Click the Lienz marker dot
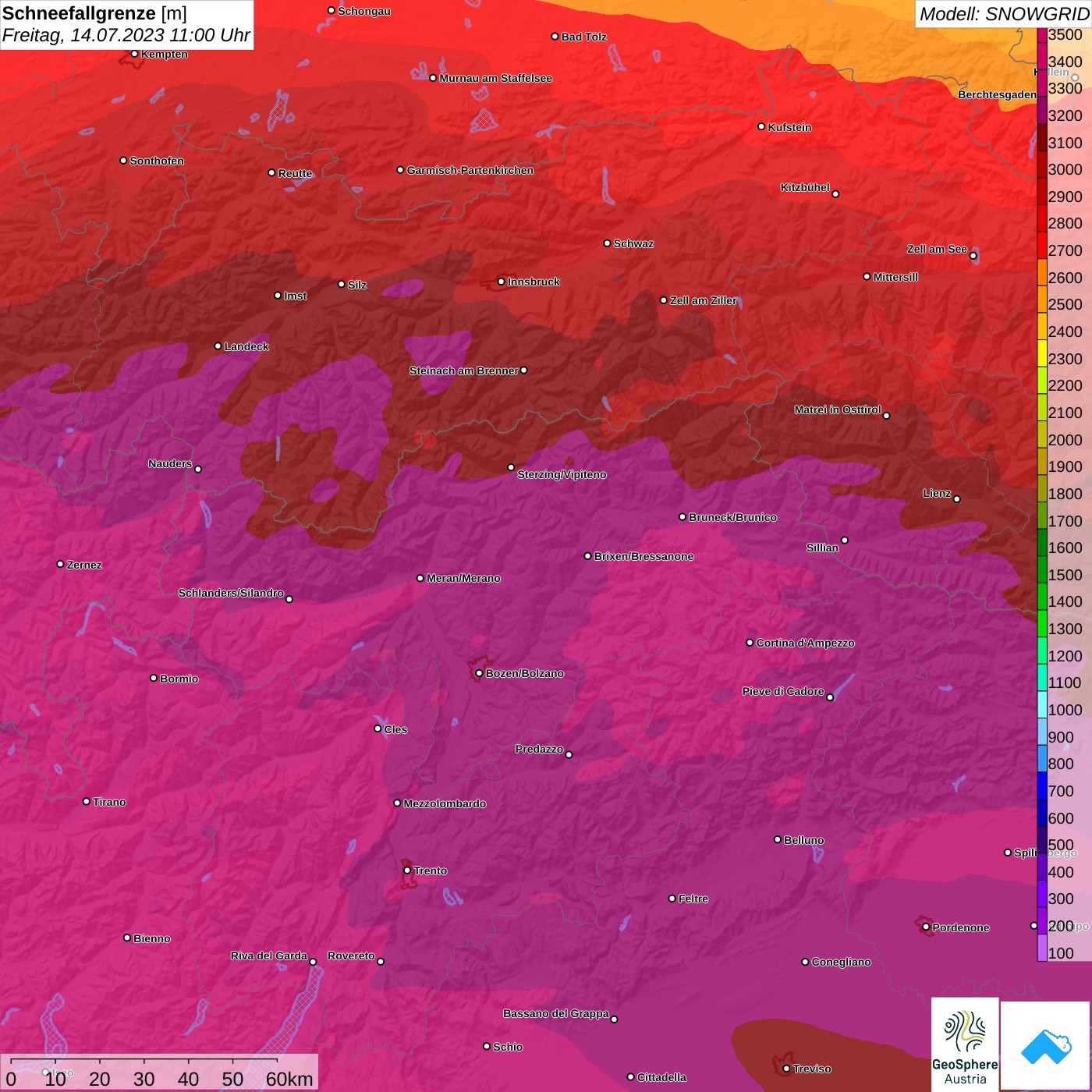 coord(957,499)
